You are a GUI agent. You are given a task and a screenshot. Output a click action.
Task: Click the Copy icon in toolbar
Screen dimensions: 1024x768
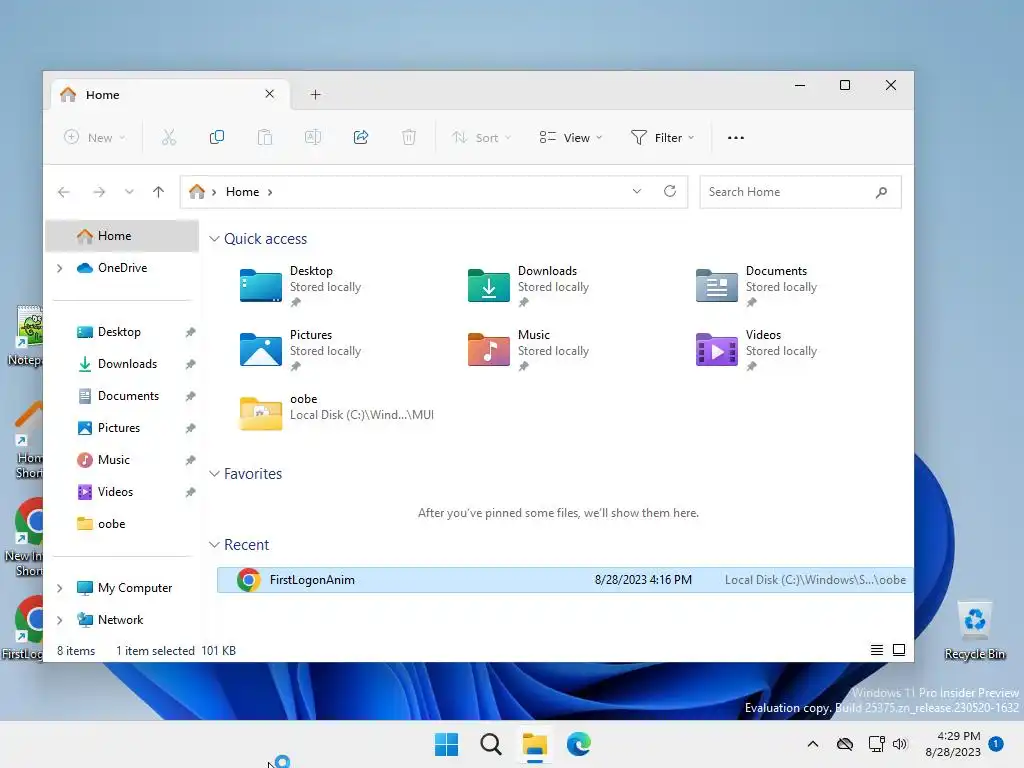point(217,137)
